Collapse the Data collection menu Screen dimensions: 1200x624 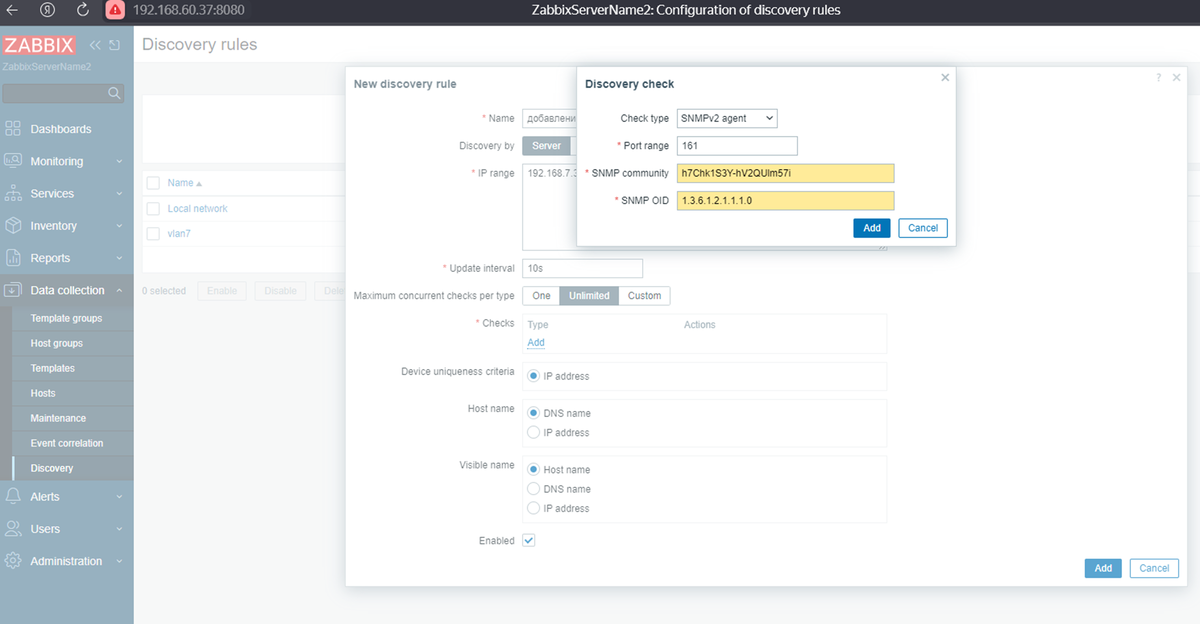[x=66, y=290]
